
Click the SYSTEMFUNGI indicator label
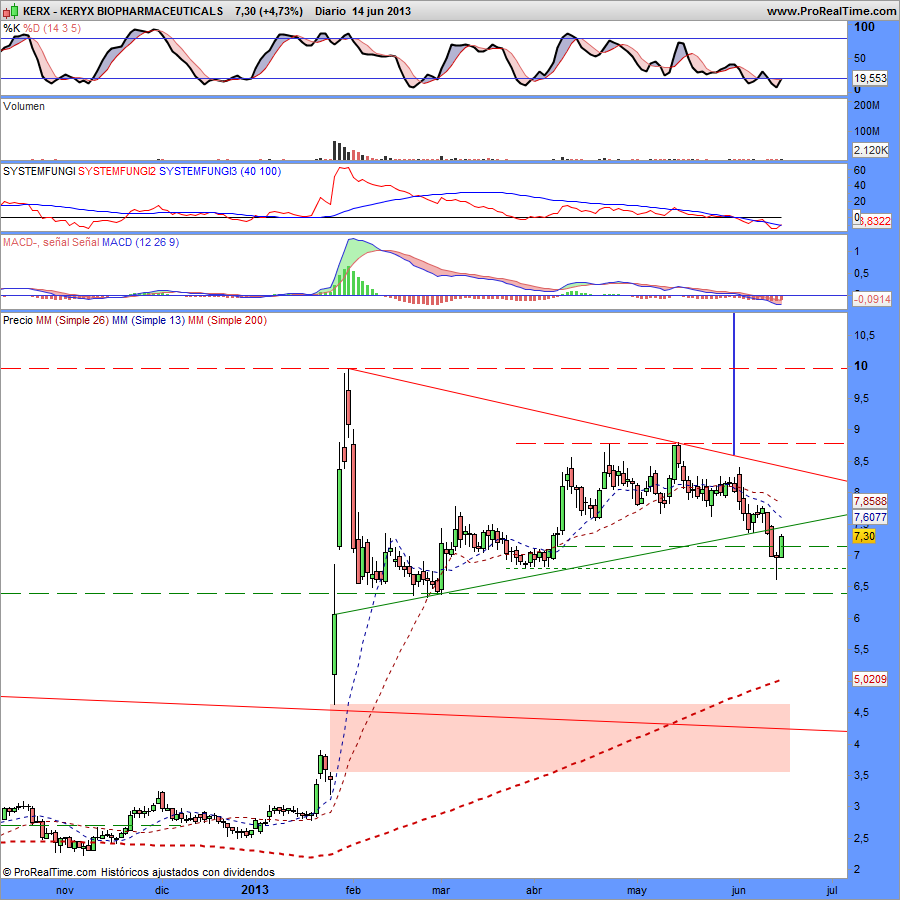[39, 171]
